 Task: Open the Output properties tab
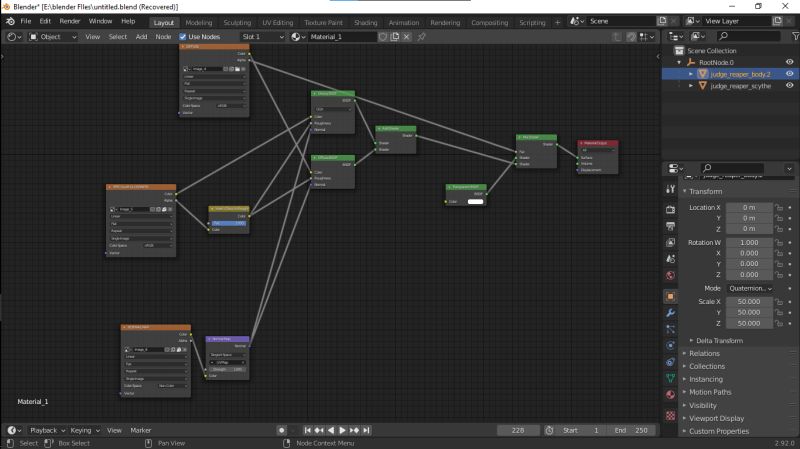pyautogui.click(x=670, y=226)
